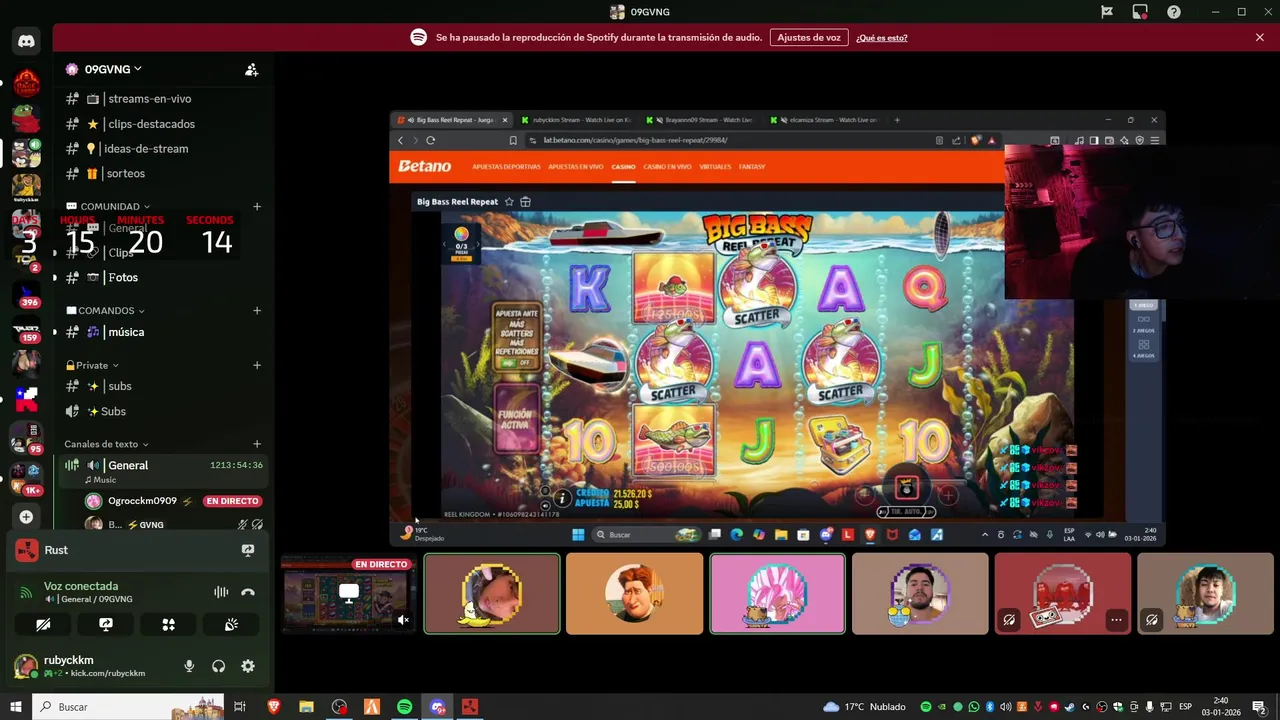Open the invite members icon beside 09GVNG

tap(251, 70)
